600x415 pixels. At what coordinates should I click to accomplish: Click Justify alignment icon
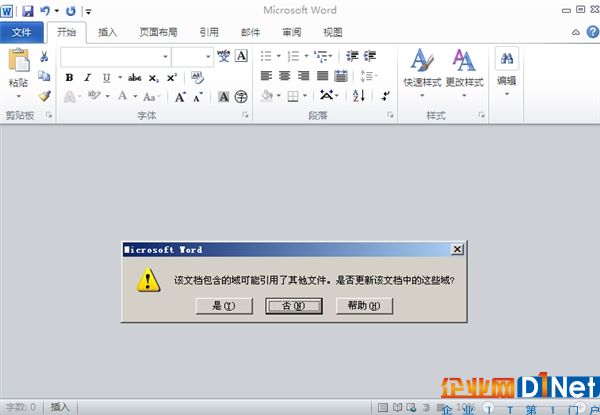click(x=322, y=76)
